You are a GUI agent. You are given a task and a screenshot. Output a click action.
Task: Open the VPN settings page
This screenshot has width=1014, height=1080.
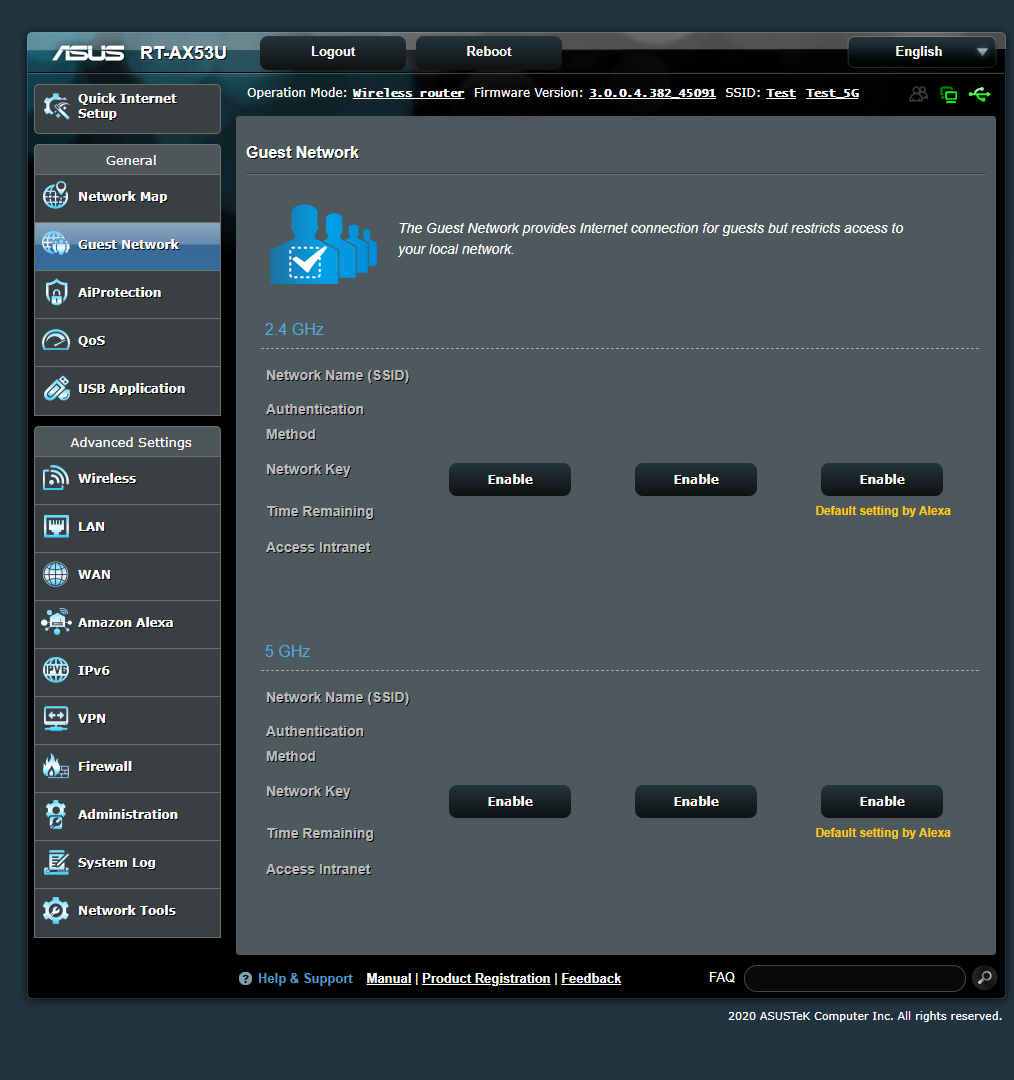(127, 718)
